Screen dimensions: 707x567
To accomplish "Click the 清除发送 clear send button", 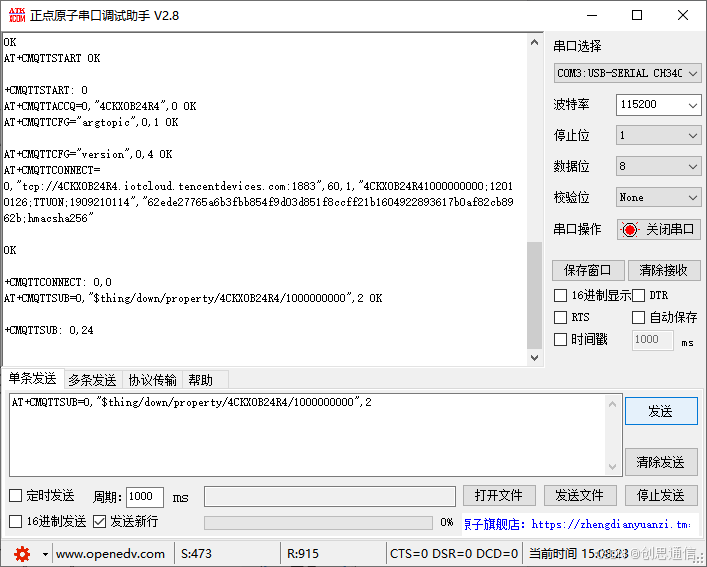I will [661, 462].
